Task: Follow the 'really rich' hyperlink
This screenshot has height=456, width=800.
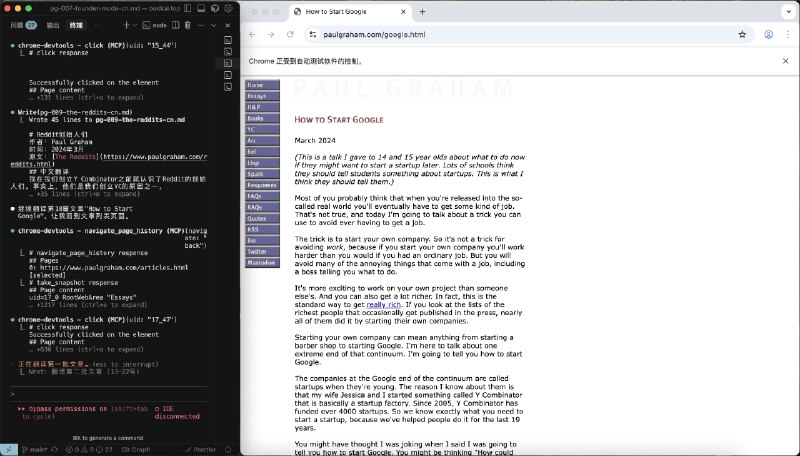Action: click(x=384, y=305)
